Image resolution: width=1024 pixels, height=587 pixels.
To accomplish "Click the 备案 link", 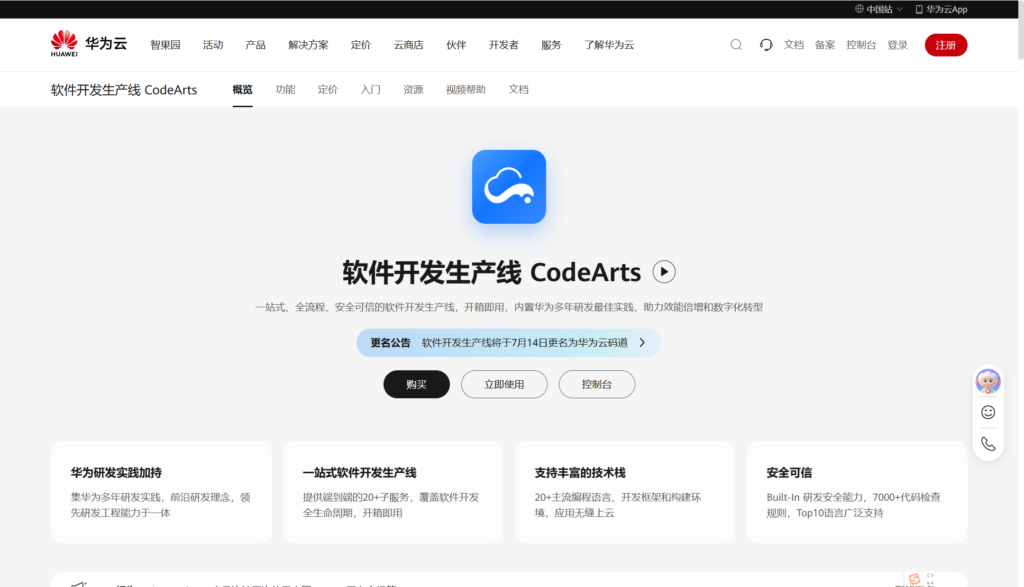I will point(825,44).
